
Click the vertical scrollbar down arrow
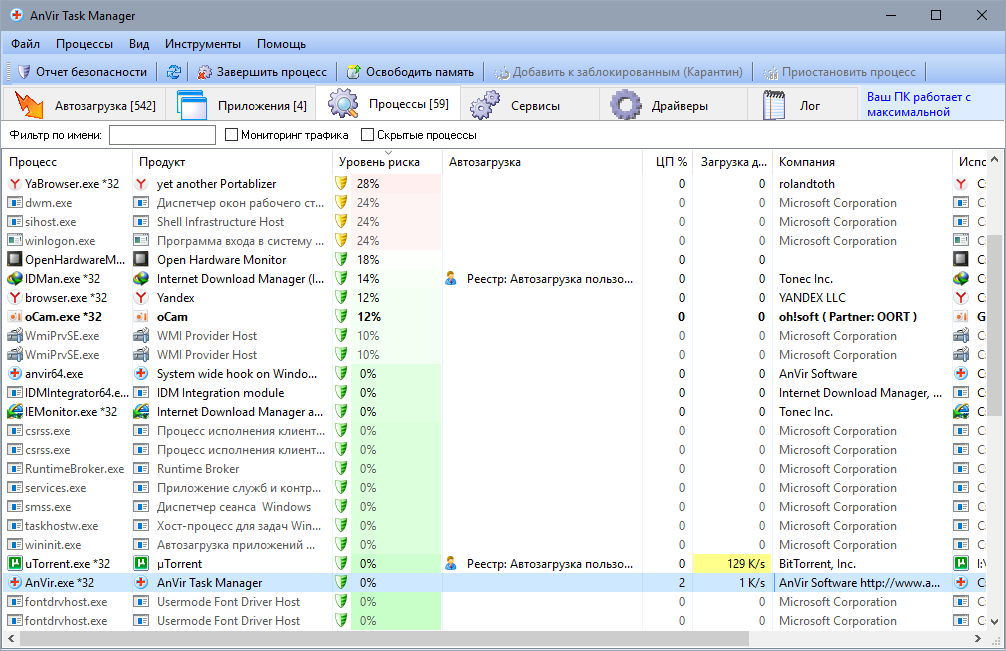coord(994,621)
